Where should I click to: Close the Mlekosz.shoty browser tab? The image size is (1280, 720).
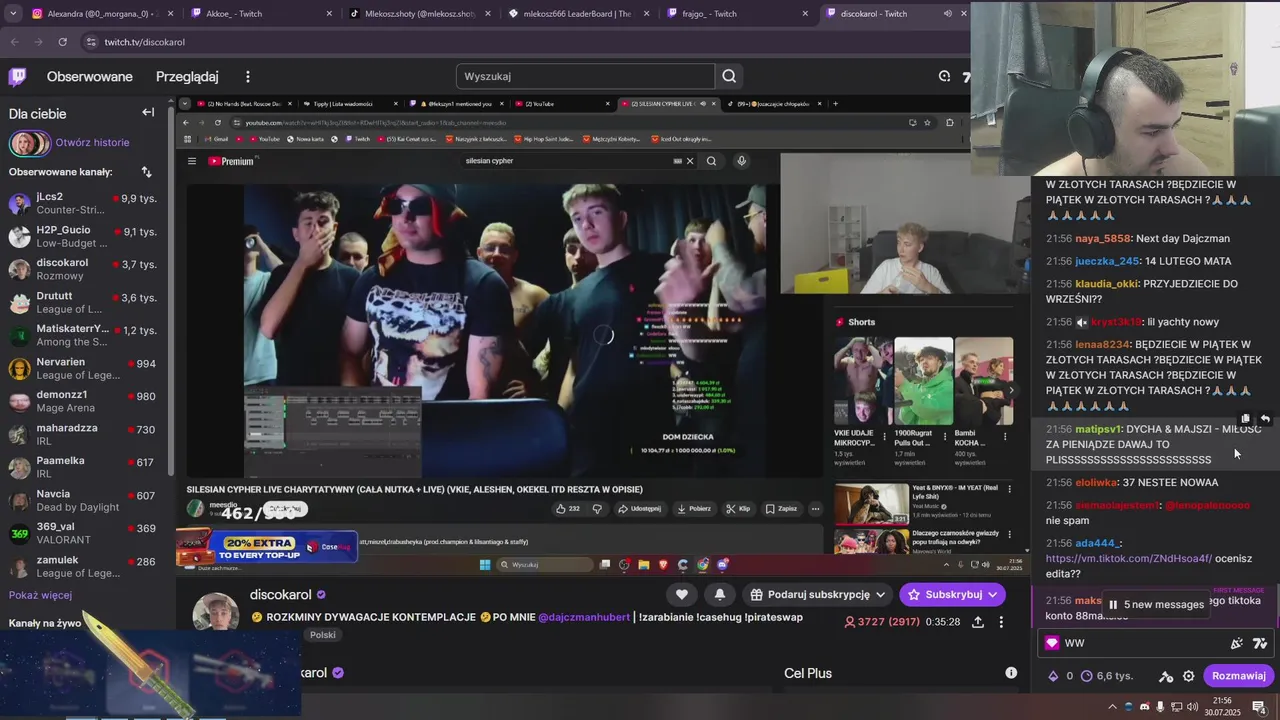[487, 14]
